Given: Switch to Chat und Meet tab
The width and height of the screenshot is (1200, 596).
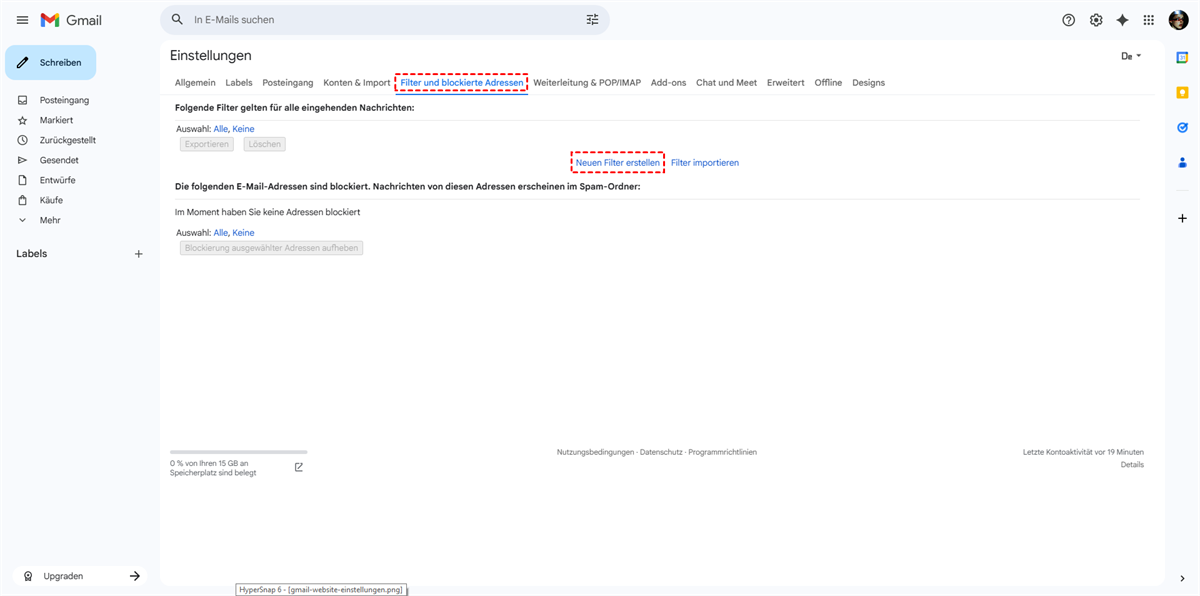Looking at the screenshot, I should click(x=726, y=83).
